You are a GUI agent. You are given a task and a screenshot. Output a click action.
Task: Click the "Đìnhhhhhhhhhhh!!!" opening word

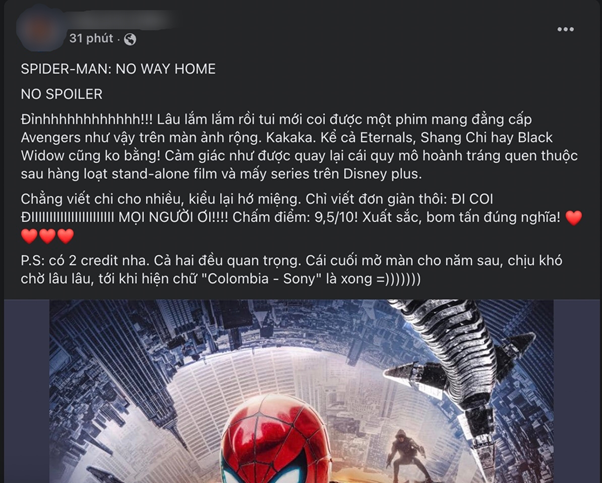87,119
